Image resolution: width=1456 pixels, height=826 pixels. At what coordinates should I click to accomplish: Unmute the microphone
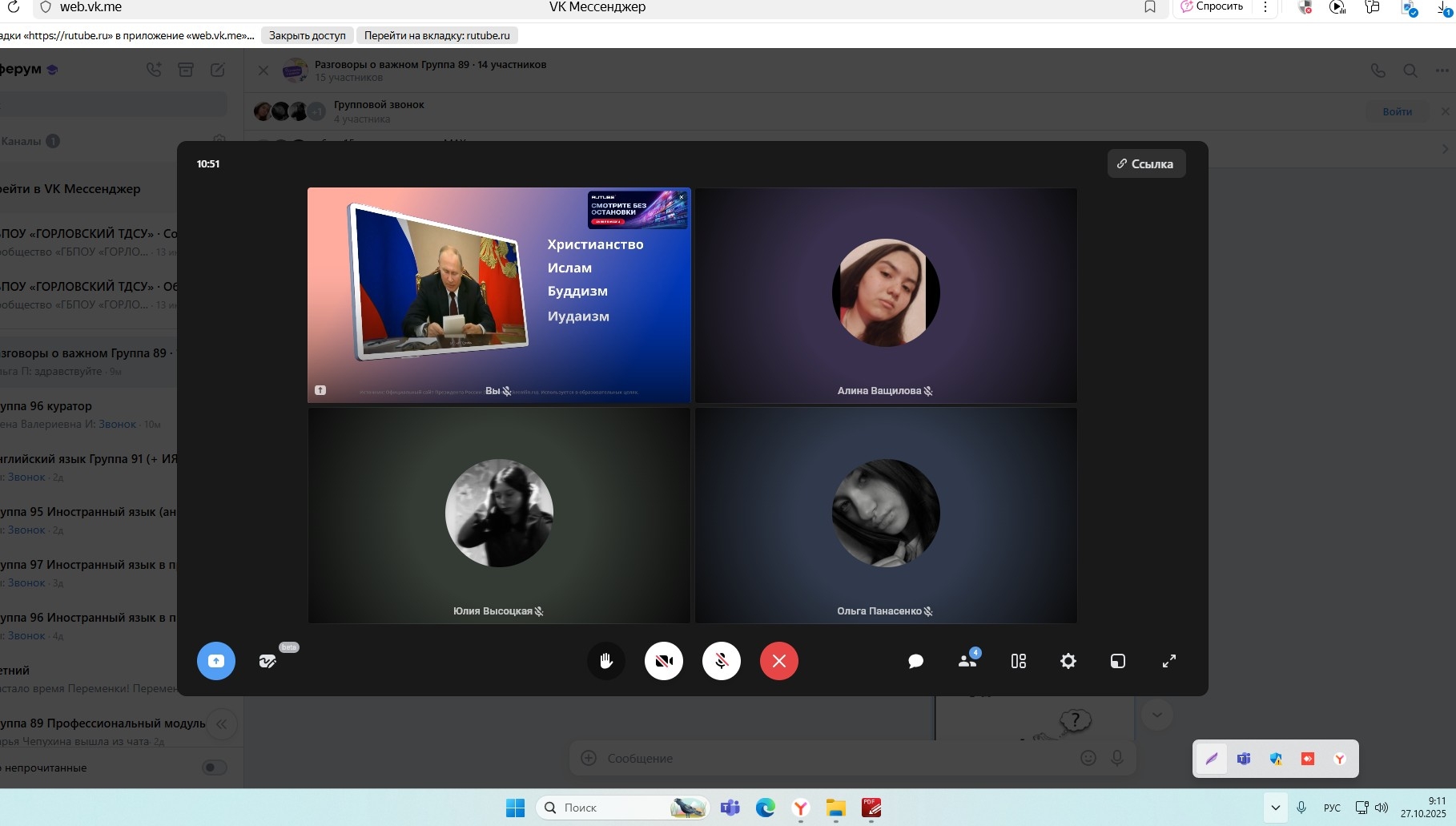[x=721, y=661]
